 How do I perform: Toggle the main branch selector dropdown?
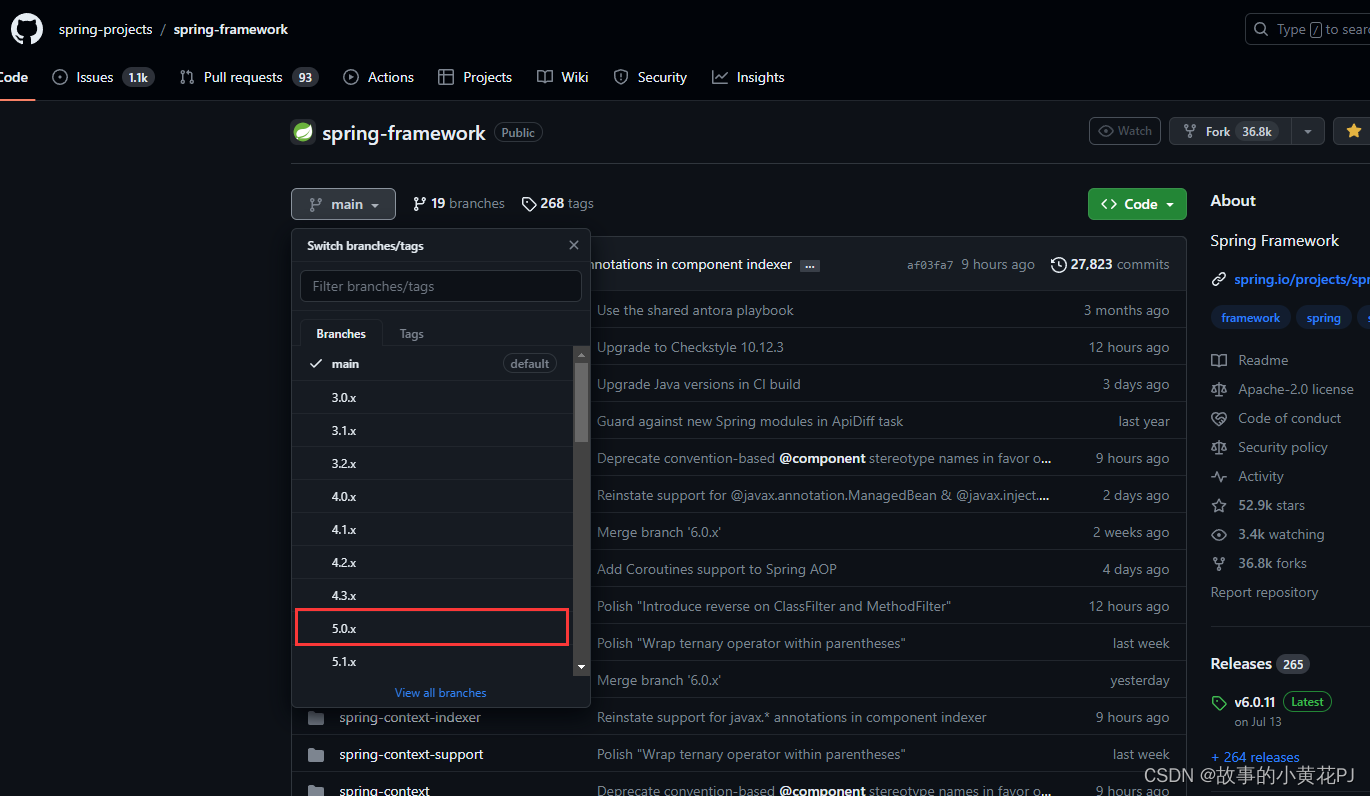point(343,204)
